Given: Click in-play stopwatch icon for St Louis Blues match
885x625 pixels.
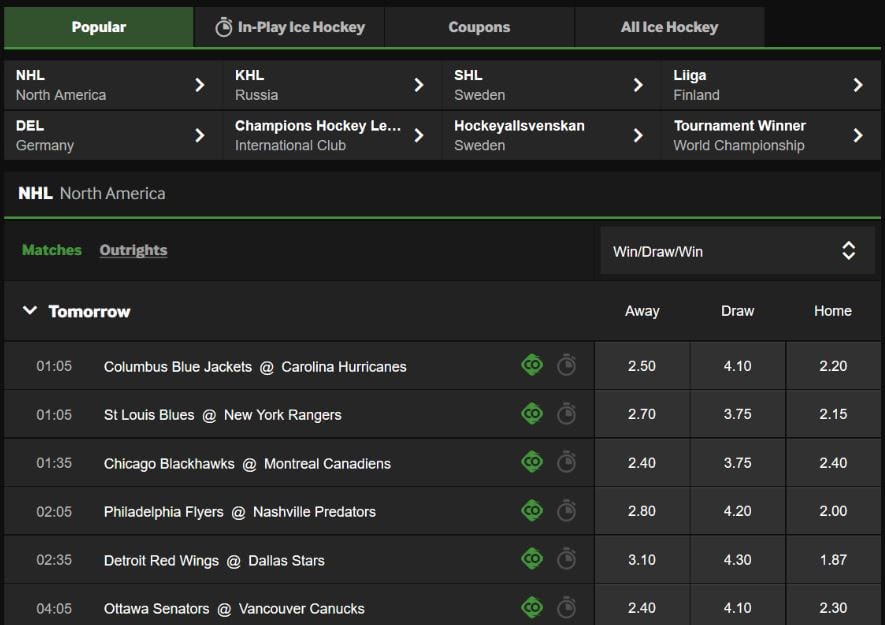Looking at the screenshot, I should coord(566,414).
